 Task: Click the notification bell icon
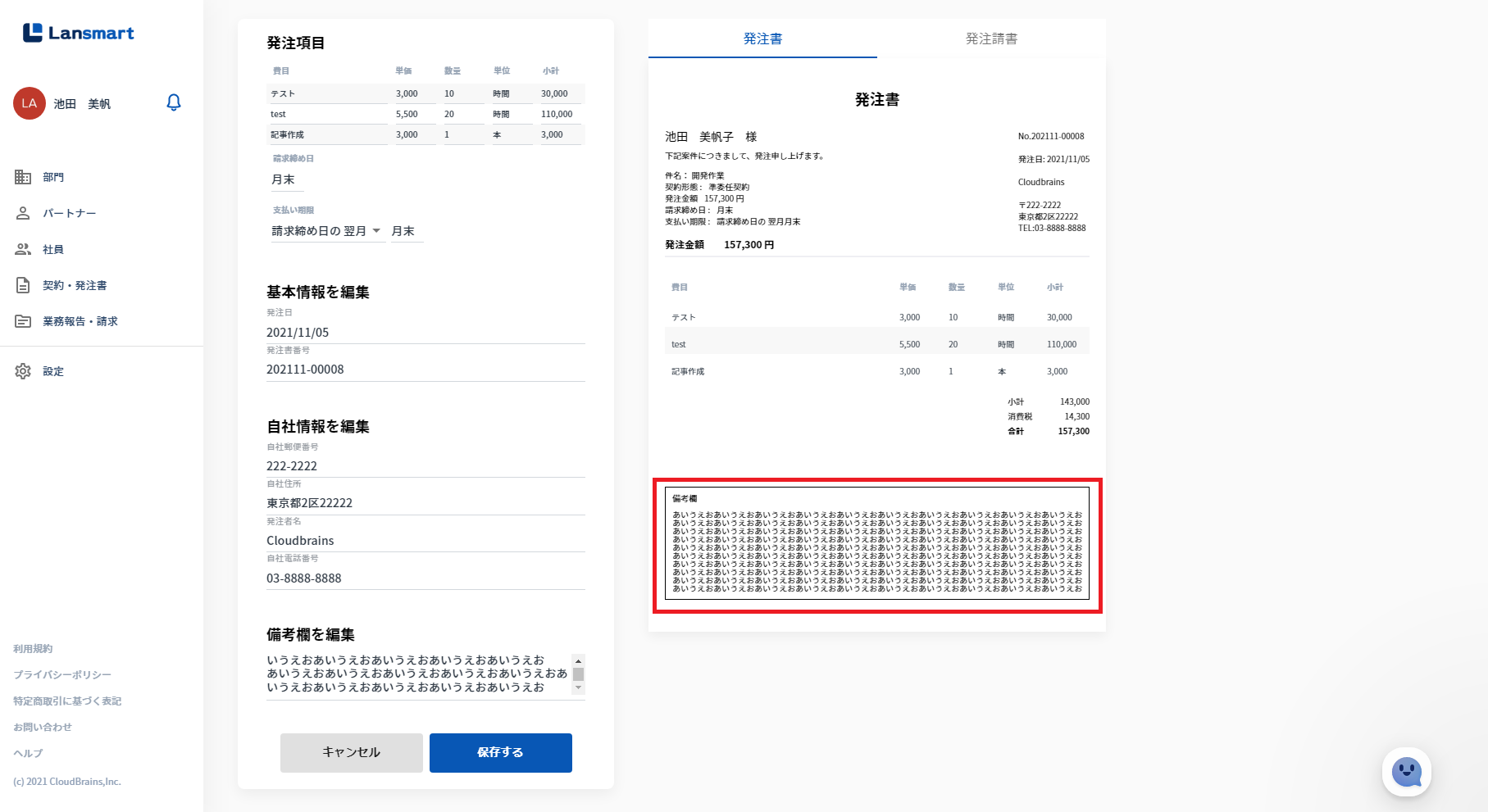pyautogui.click(x=174, y=103)
